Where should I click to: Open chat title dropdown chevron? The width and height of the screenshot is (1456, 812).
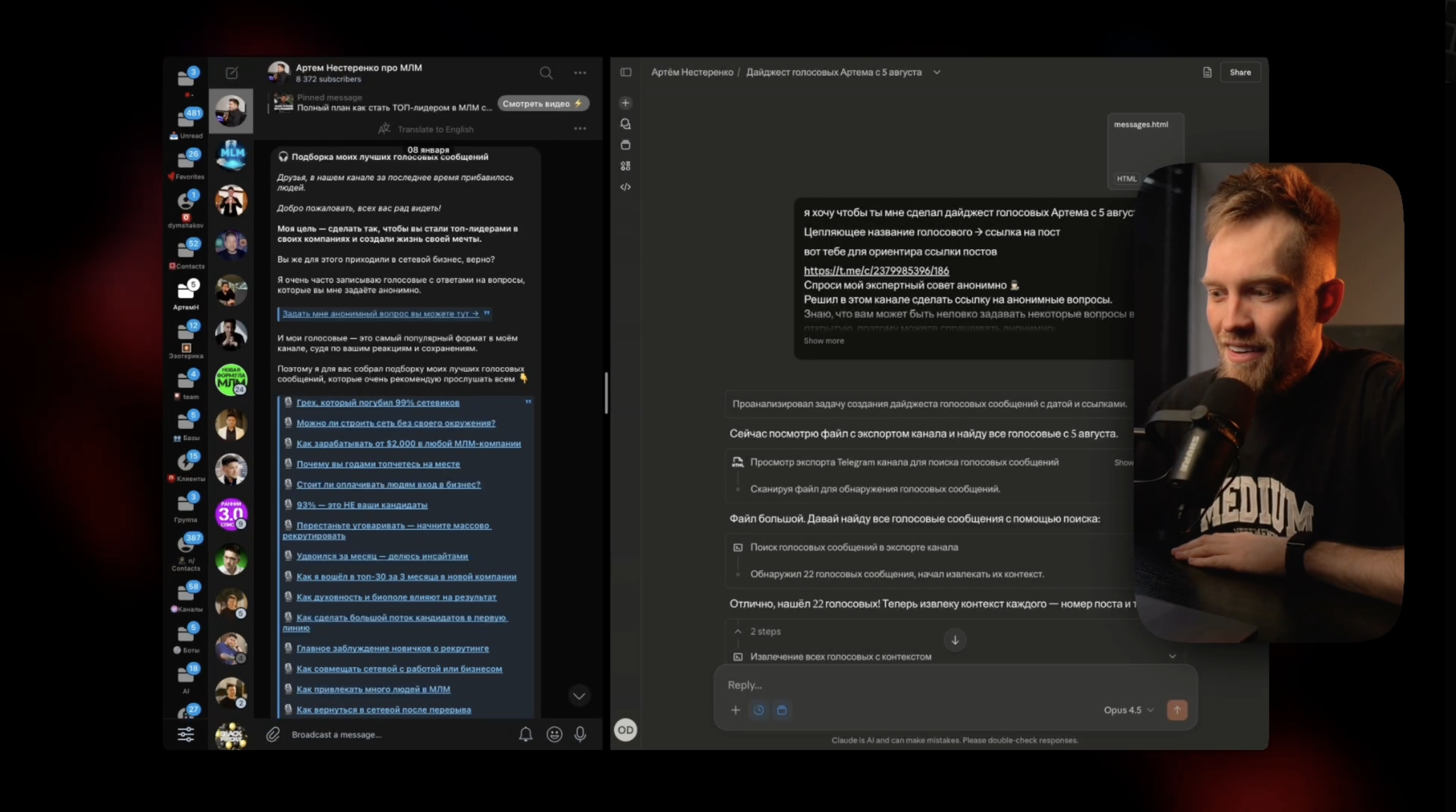pyautogui.click(x=937, y=72)
